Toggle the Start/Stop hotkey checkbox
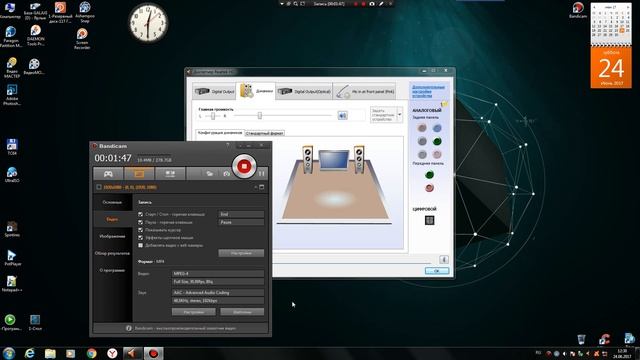This screenshot has width=640, height=360. pos(140,214)
